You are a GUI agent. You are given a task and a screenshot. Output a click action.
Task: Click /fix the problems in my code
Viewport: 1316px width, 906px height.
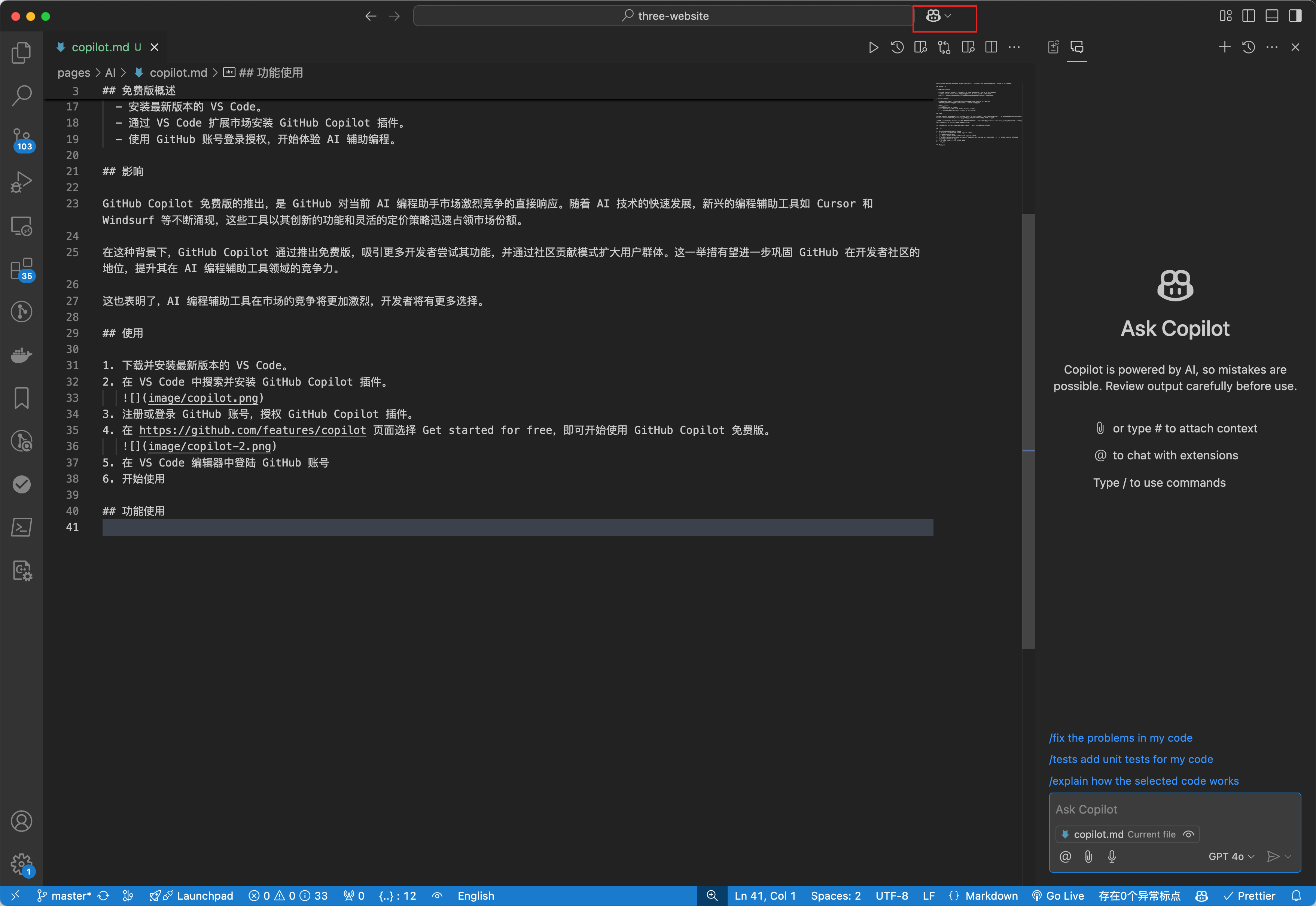coord(1120,738)
